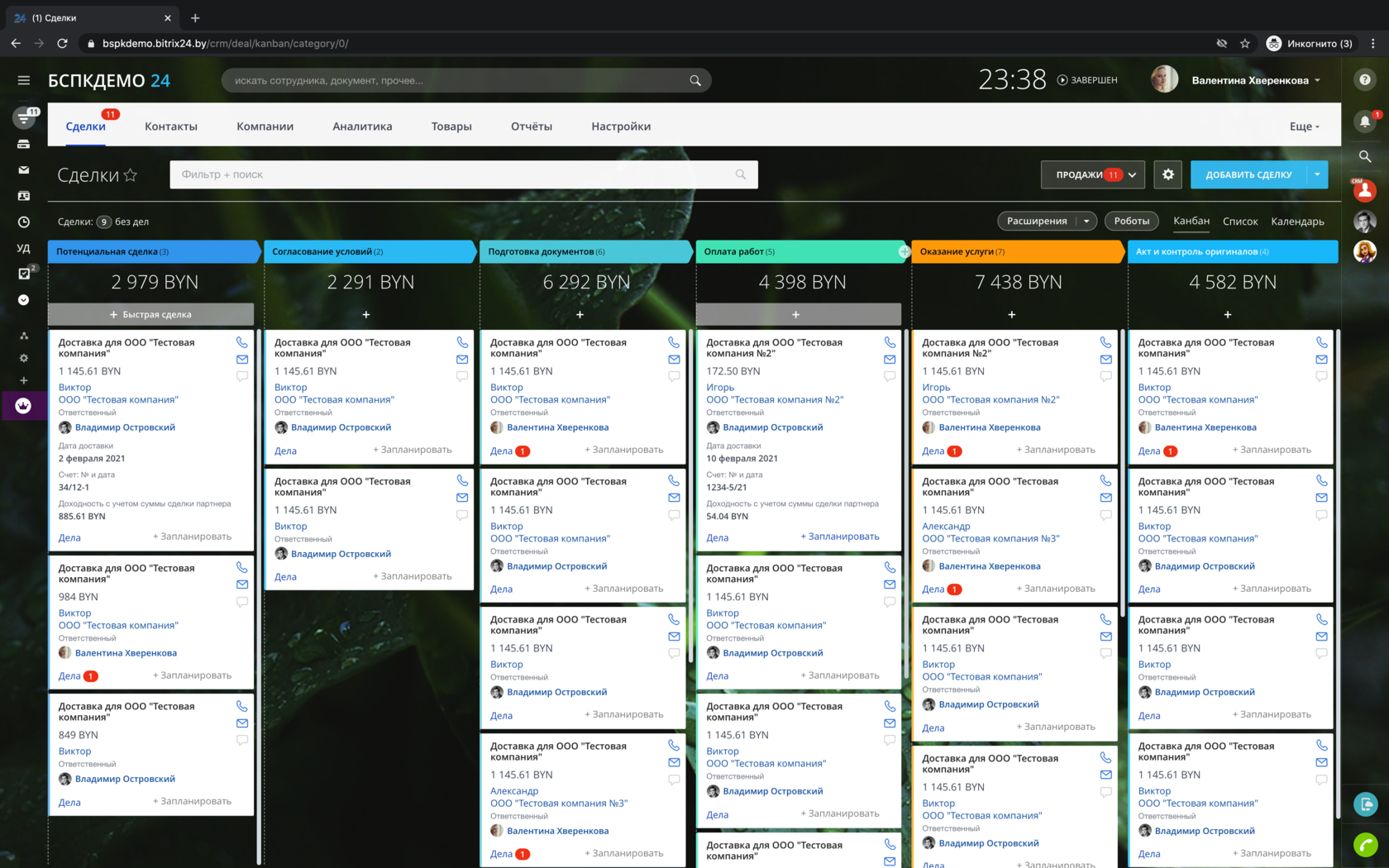1389x868 pixels.
Task: Open the Отчёты tab
Action: coord(532,126)
